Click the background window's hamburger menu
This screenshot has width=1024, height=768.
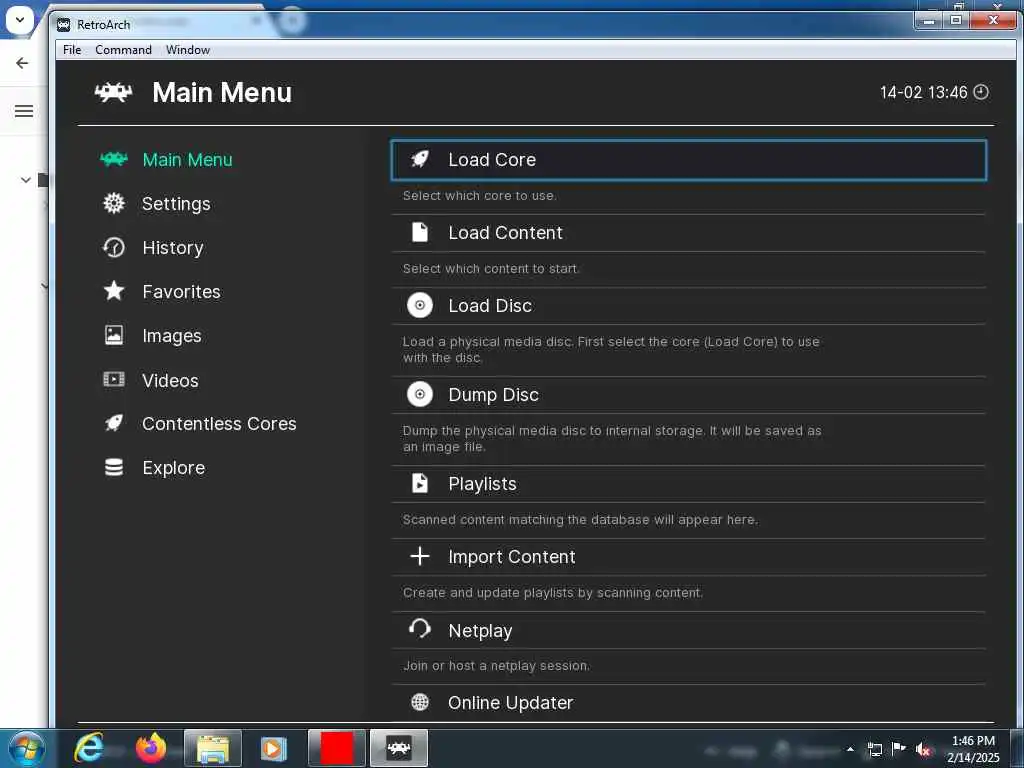24,111
